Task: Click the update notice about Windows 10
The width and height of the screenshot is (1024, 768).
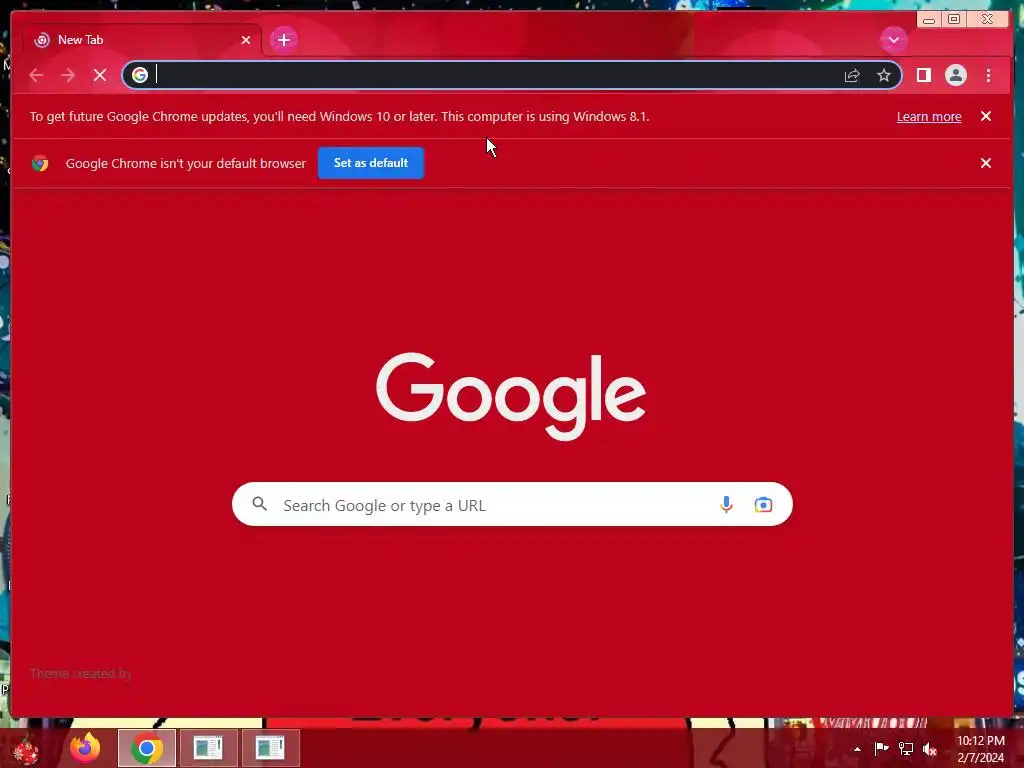Action: point(340,116)
